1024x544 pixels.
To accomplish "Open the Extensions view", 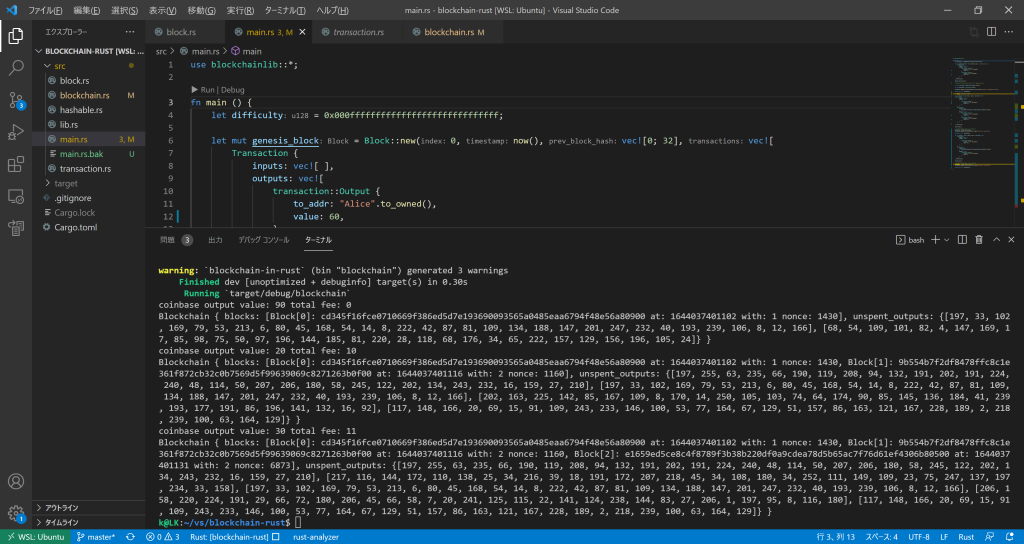I will click(16, 164).
